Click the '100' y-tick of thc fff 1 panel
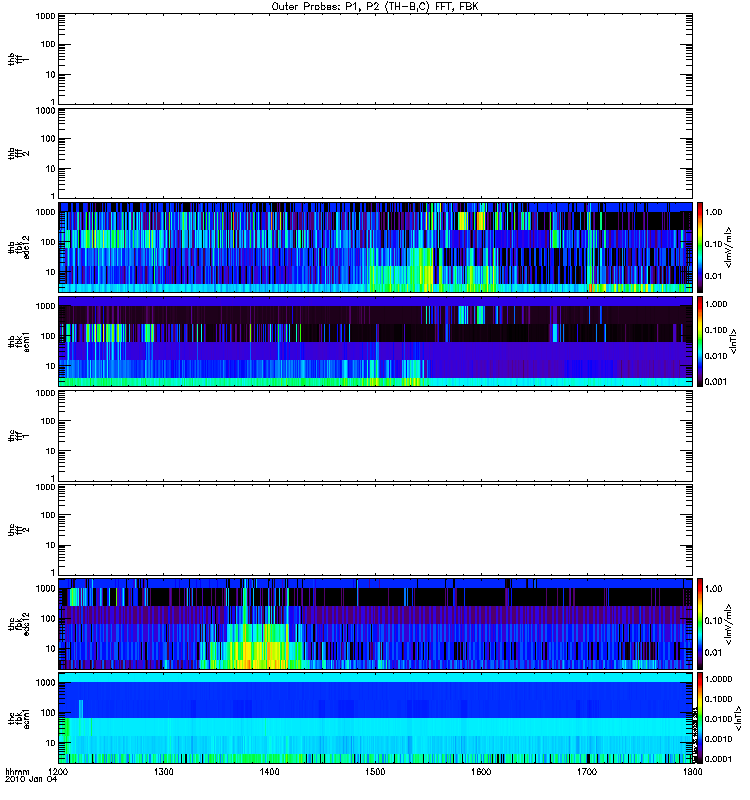Viewport: 750px width, 800px height. click(x=48, y=421)
